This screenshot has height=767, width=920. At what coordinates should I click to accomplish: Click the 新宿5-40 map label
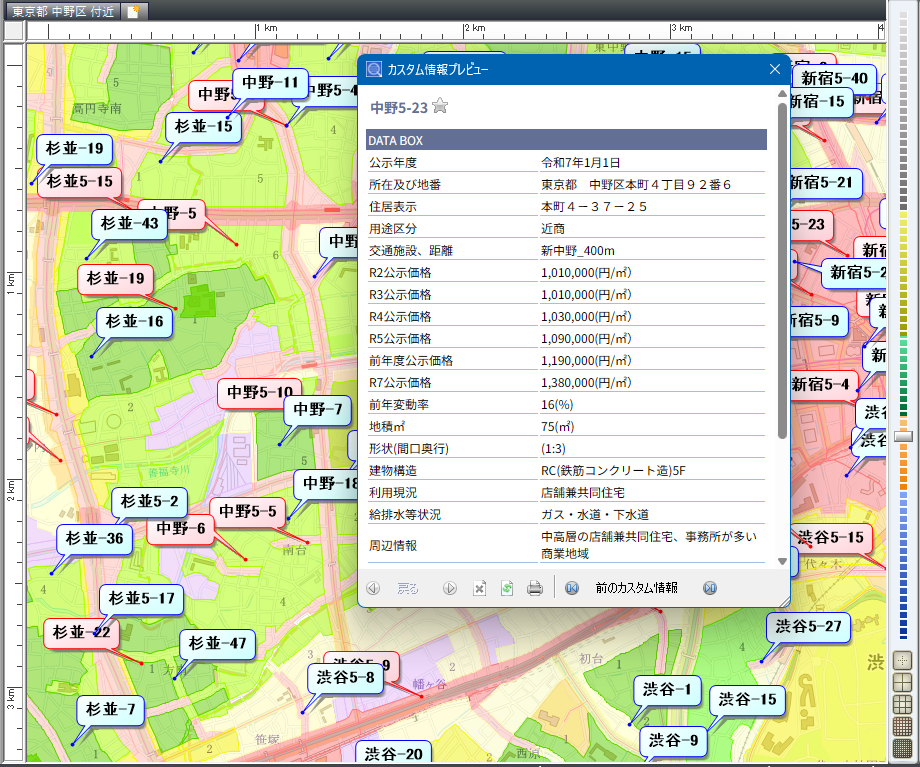tap(834, 79)
